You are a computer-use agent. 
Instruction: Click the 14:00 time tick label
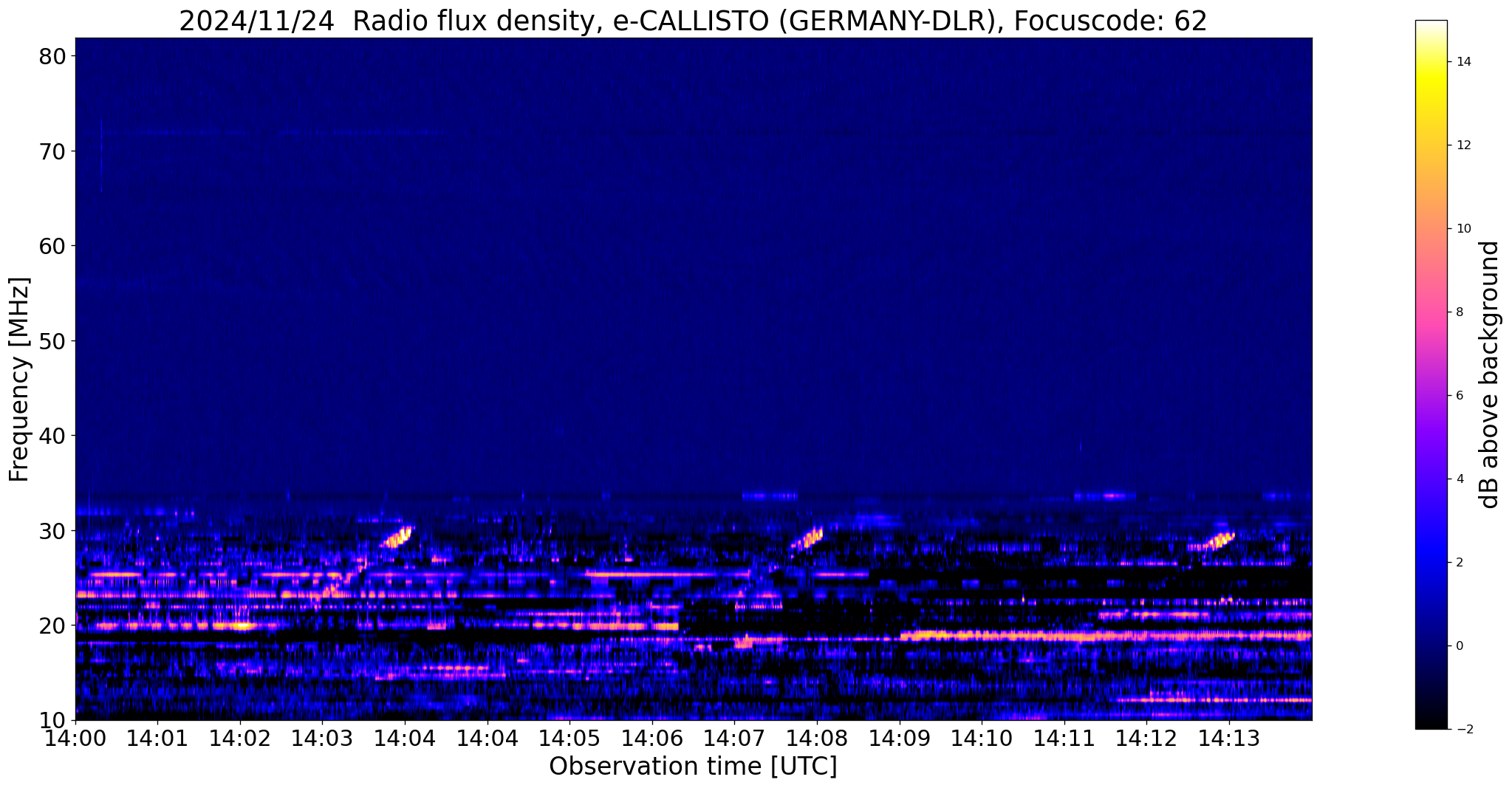[75, 738]
